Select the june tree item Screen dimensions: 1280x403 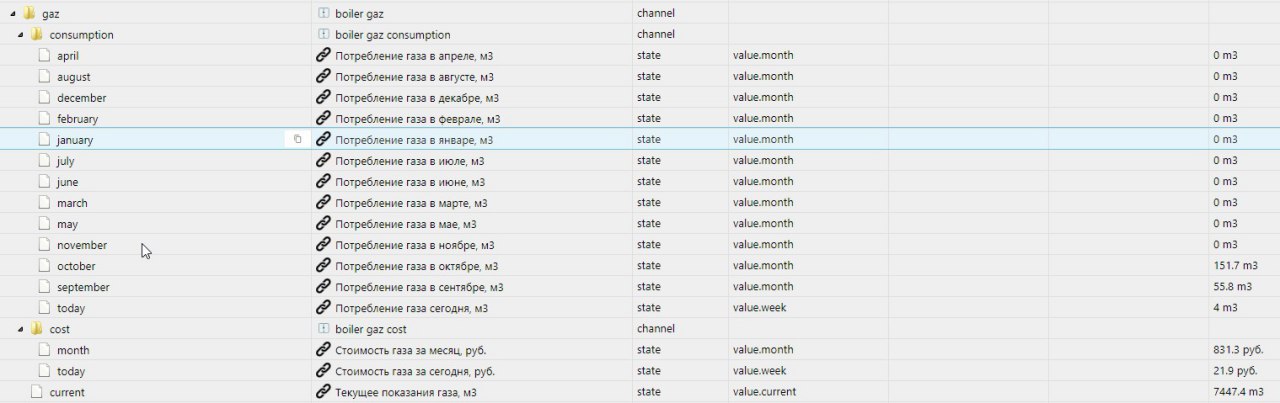coord(68,182)
